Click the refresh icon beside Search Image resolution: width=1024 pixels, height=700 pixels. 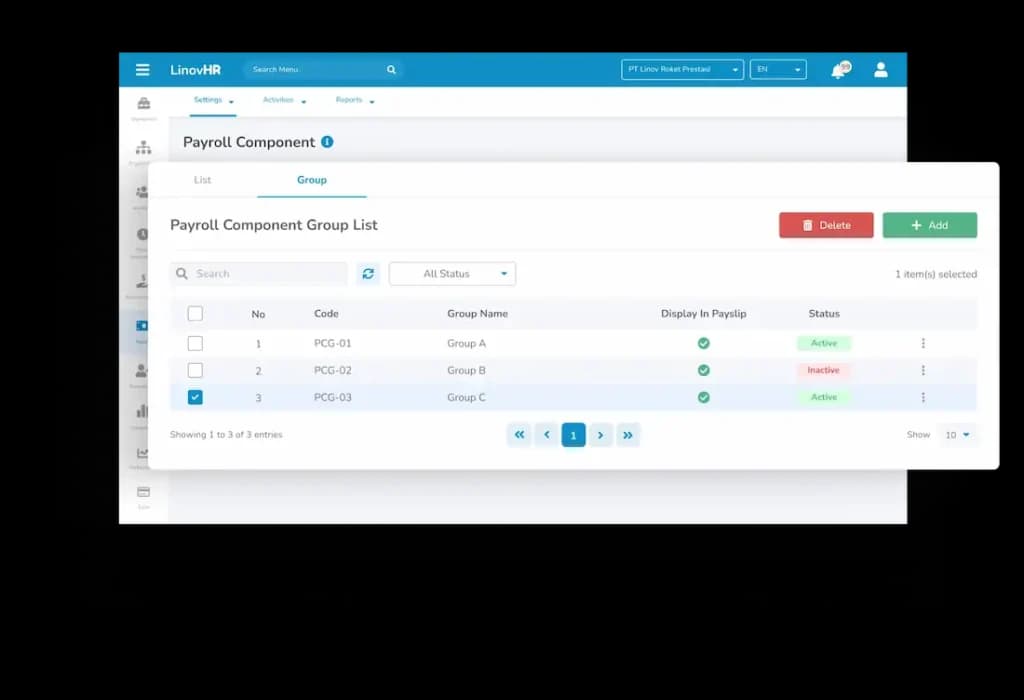coord(368,274)
